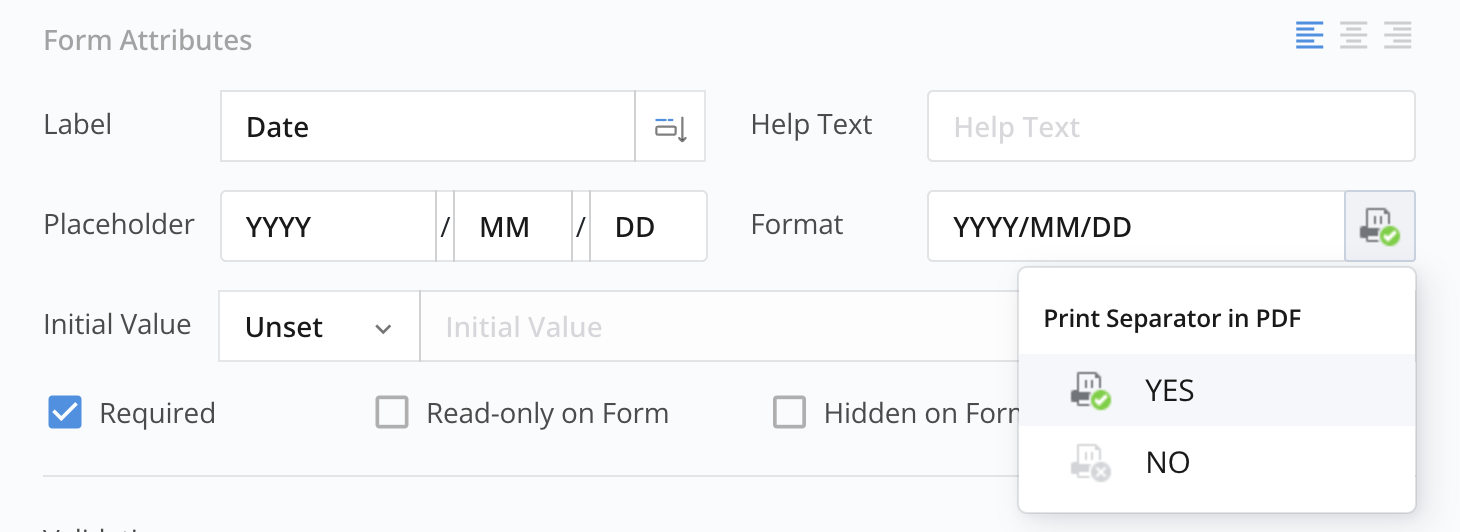Set text alignment to center
The width and height of the screenshot is (1460, 532).
[1353, 36]
